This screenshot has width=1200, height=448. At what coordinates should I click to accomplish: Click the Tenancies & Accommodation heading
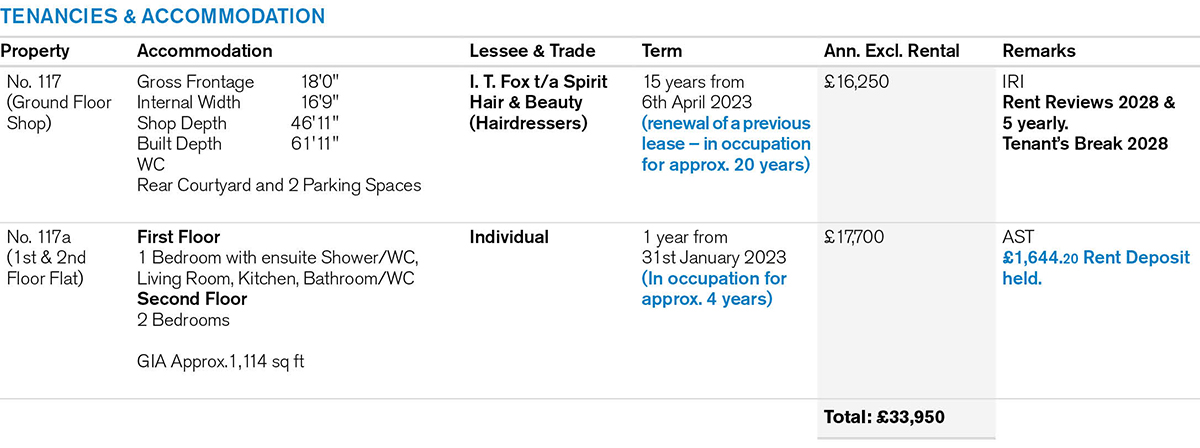(x=162, y=17)
